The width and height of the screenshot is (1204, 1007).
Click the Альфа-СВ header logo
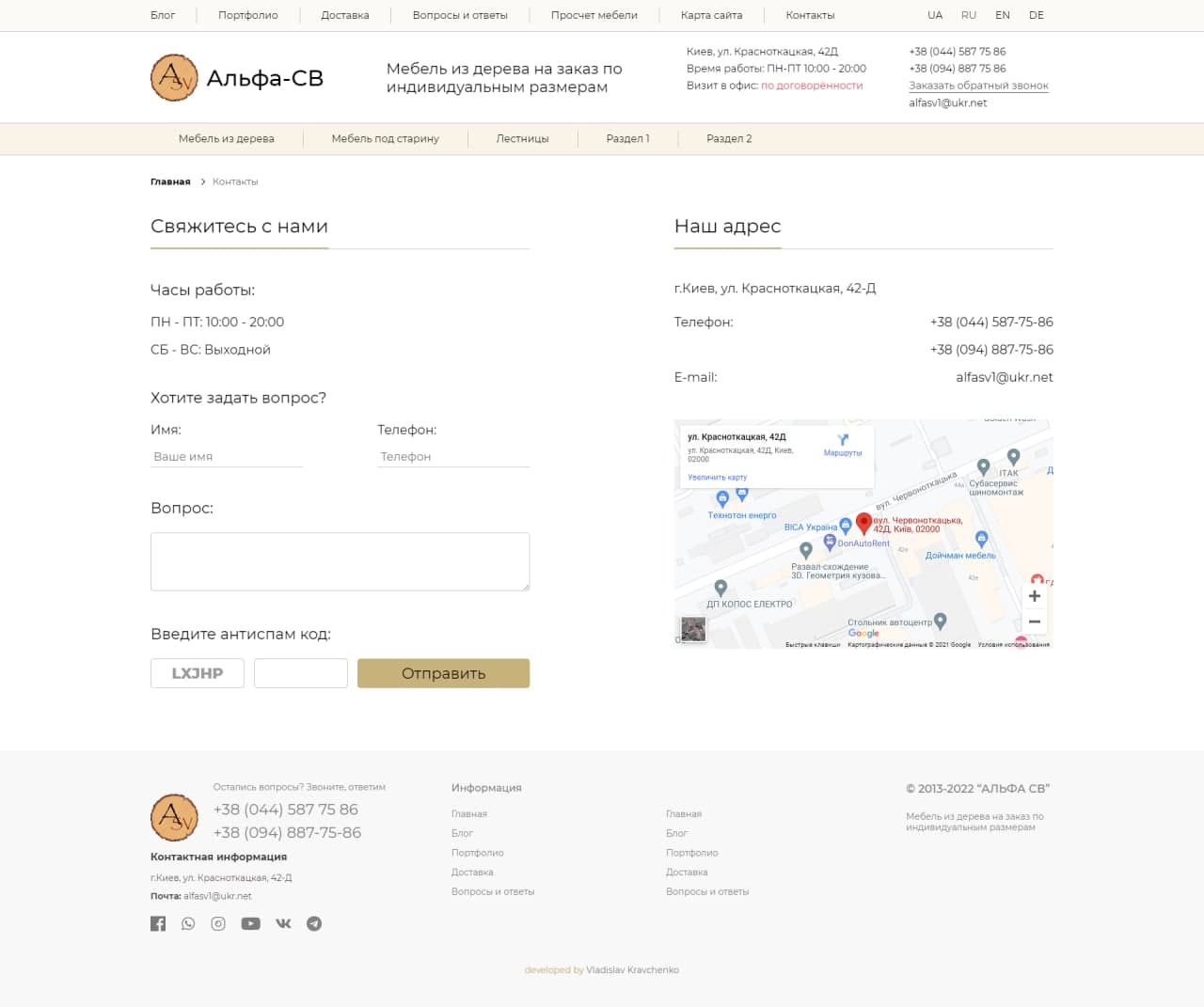tap(237, 78)
